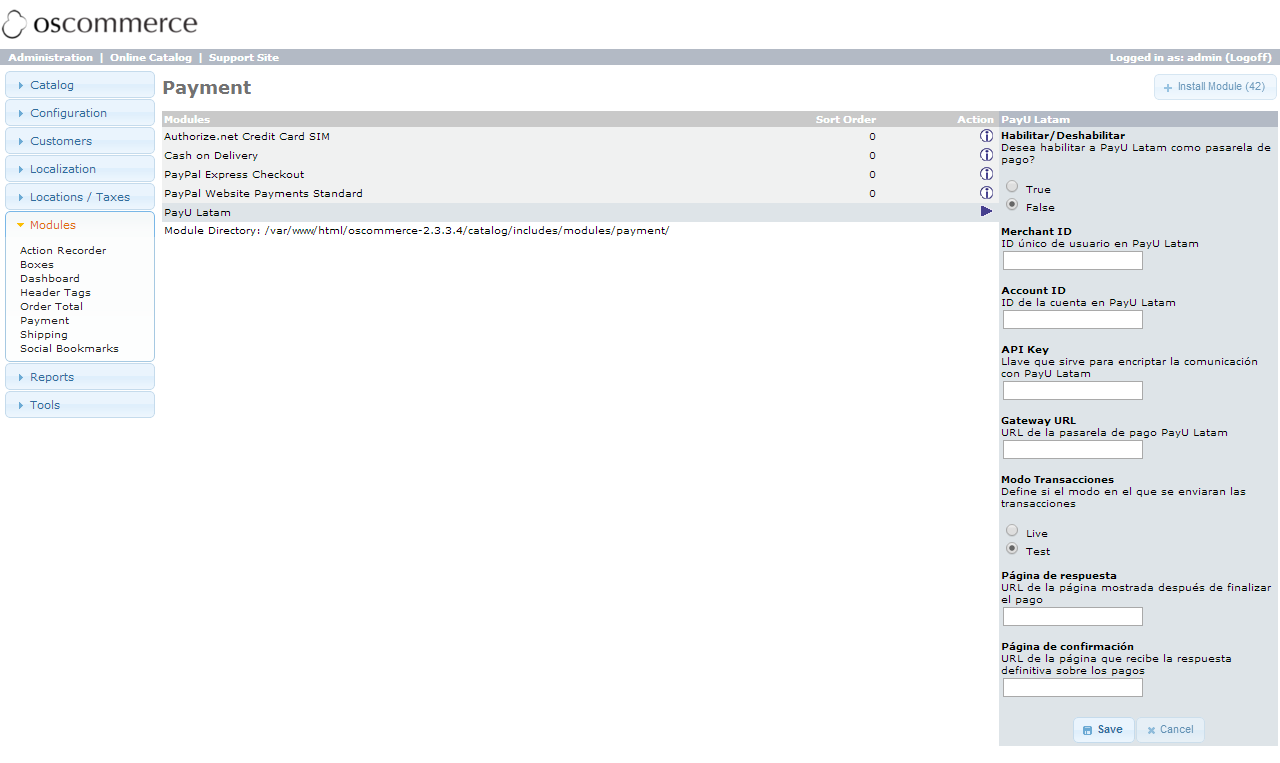This screenshot has height=763, width=1280.
Task: Open Order Total modules
Action: (51, 307)
